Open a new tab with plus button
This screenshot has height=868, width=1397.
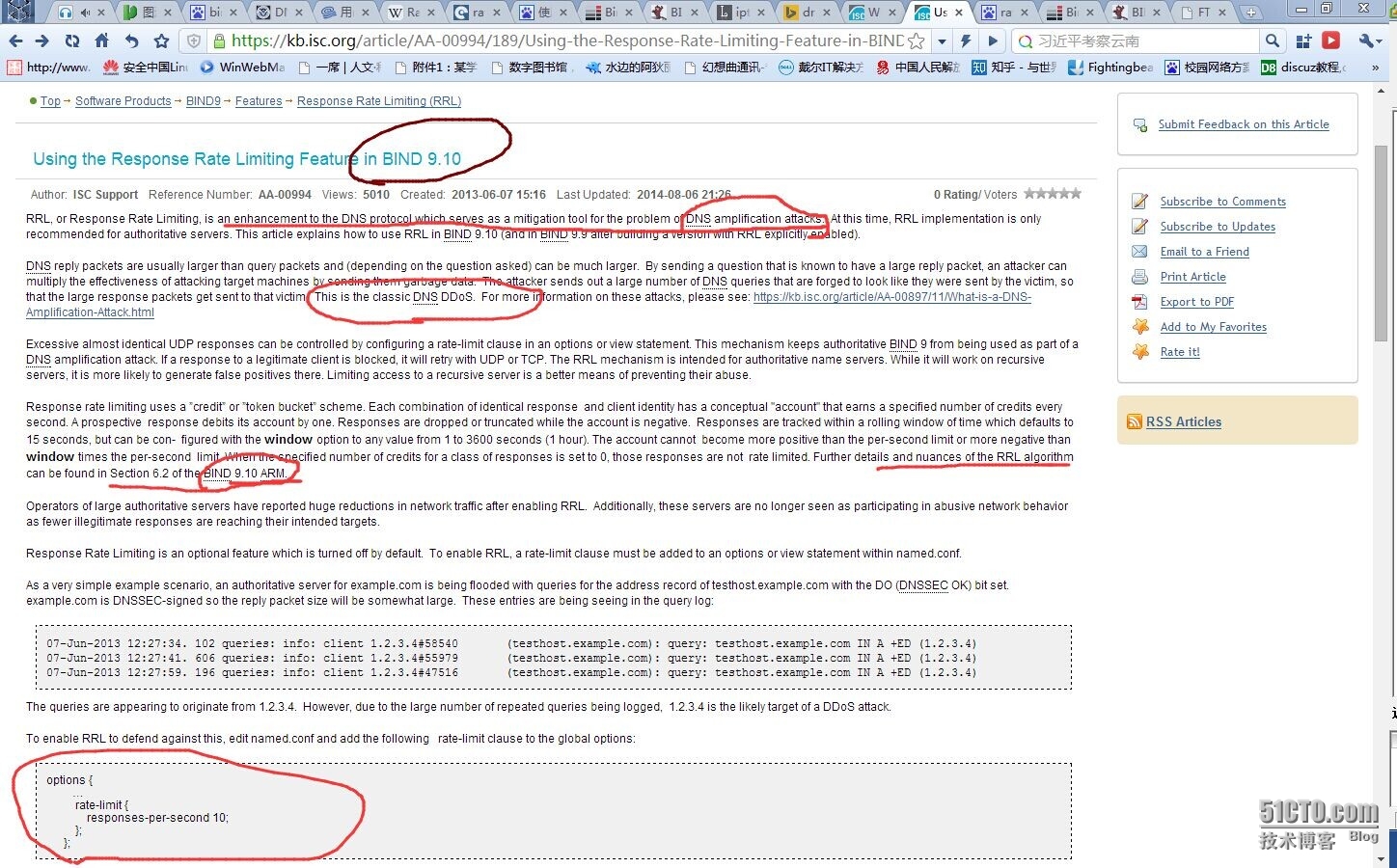[x=1251, y=12]
